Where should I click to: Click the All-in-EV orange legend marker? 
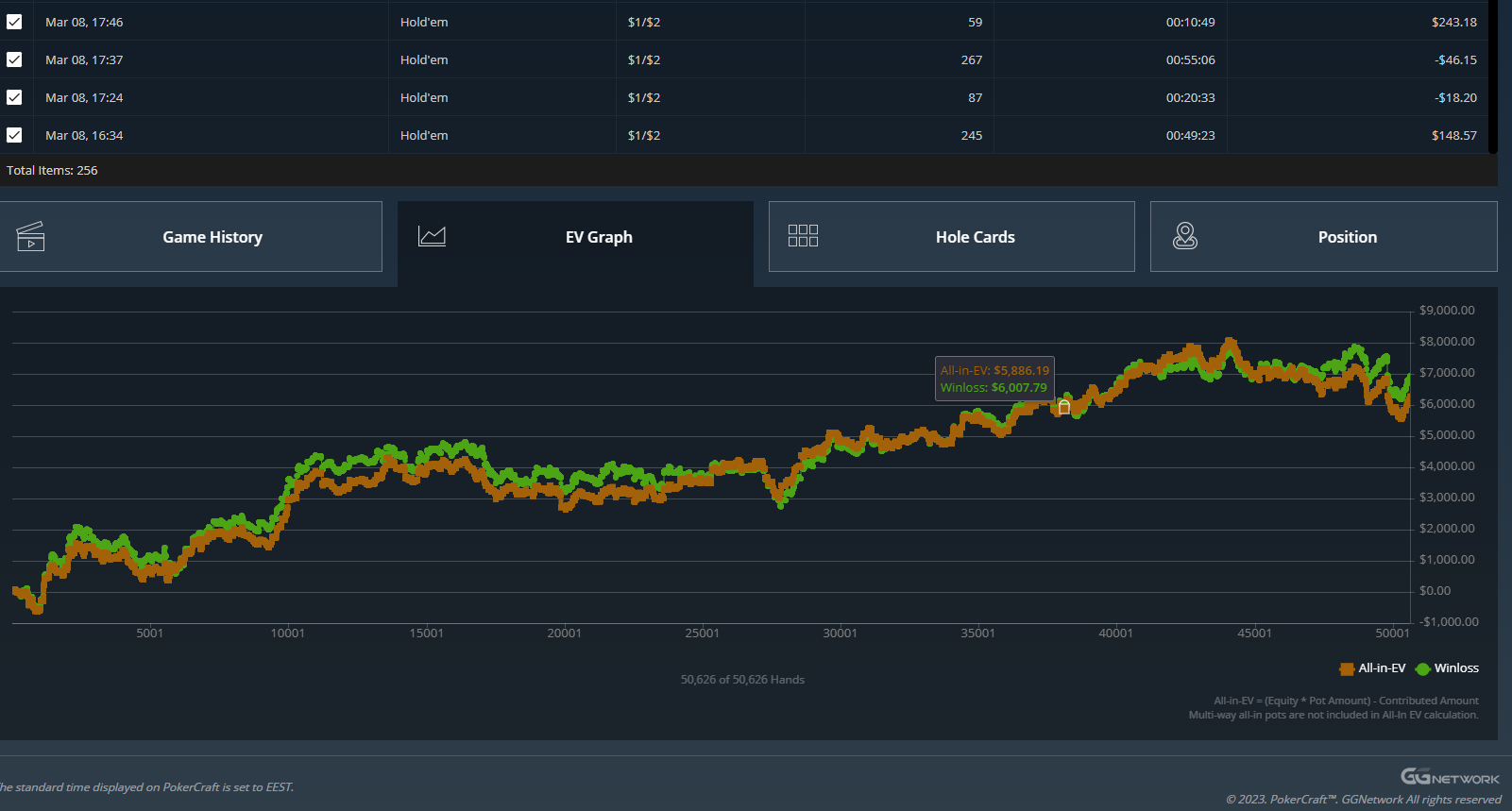point(1347,668)
